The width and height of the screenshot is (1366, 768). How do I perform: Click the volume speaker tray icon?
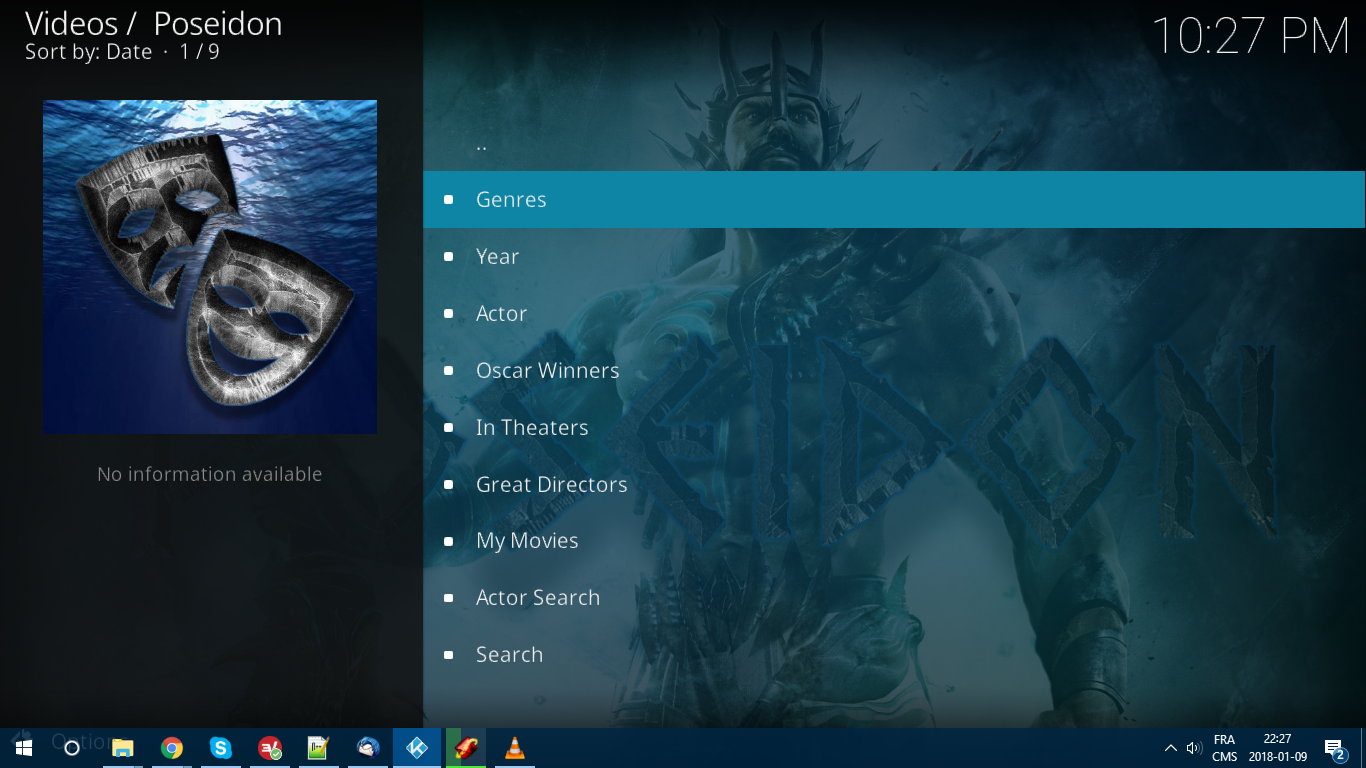pyautogui.click(x=1194, y=748)
